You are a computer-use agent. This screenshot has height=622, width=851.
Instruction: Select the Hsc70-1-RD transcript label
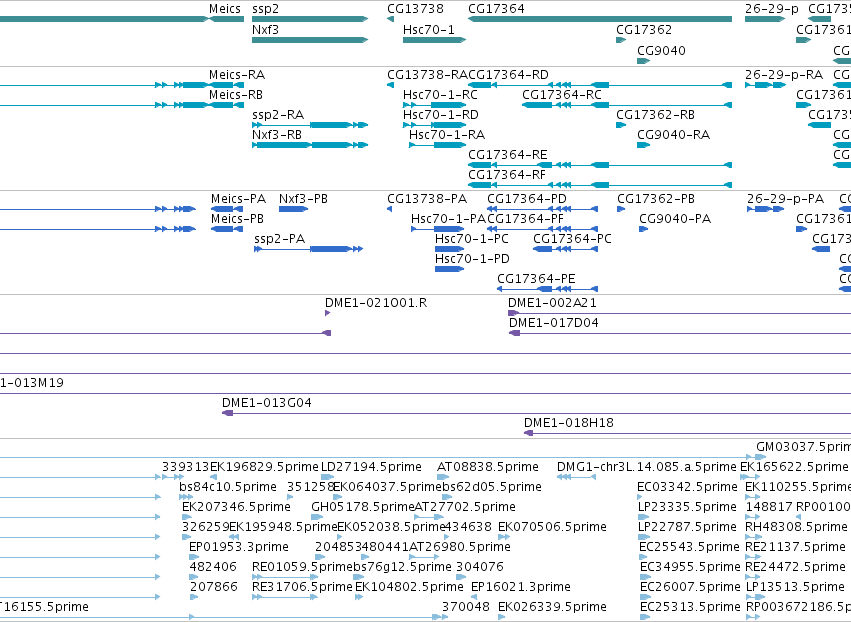click(440, 115)
